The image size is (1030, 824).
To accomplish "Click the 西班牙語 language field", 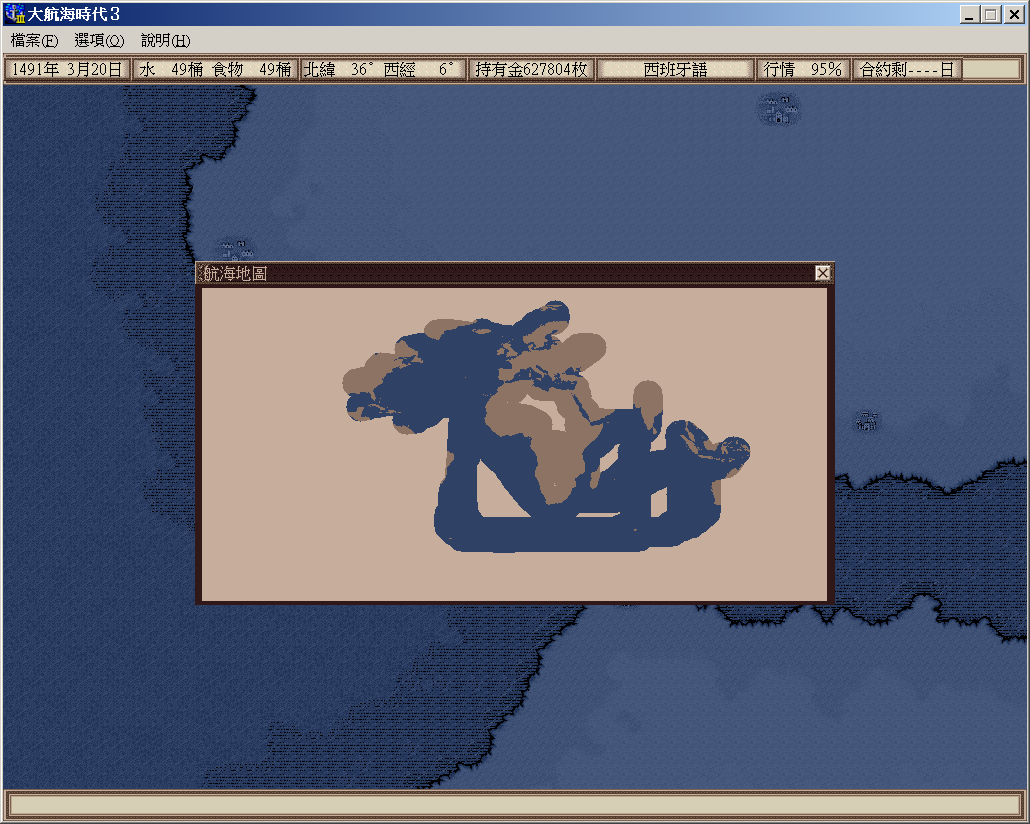I will pos(675,70).
